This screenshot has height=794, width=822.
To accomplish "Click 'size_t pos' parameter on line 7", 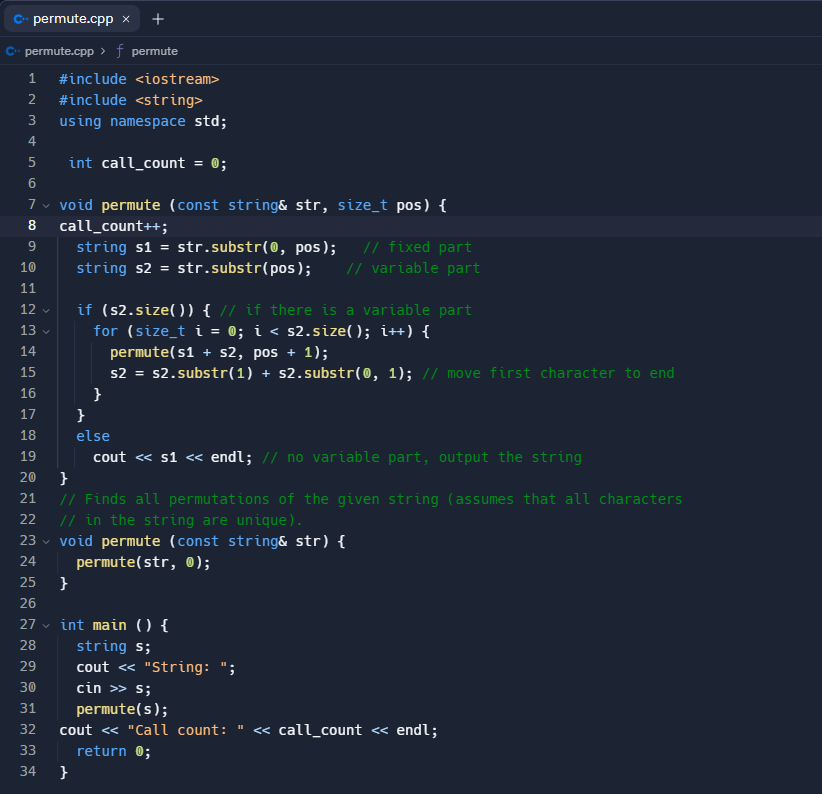I will point(380,205).
